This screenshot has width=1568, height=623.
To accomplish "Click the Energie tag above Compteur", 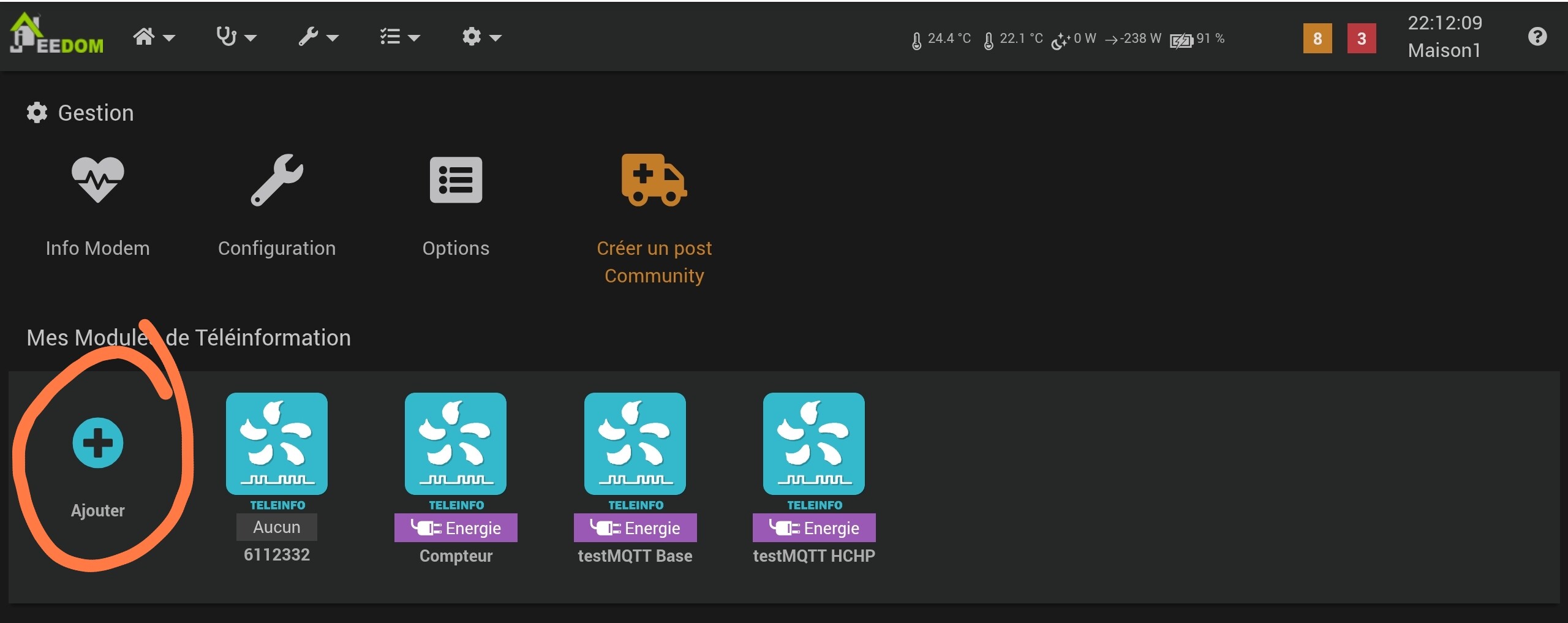I will (x=456, y=527).
